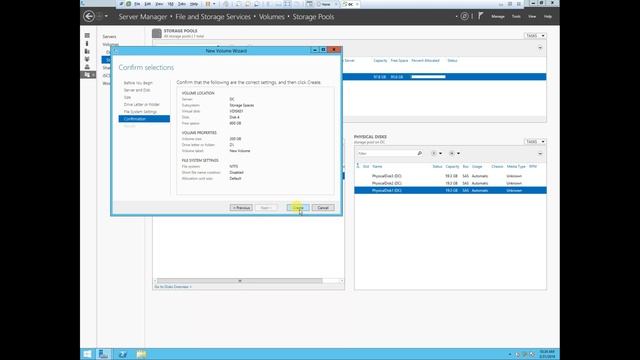This screenshot has width=640, height=360.
Task: Open PowerShell from the taskbar
Action: [x=122, y=354]
